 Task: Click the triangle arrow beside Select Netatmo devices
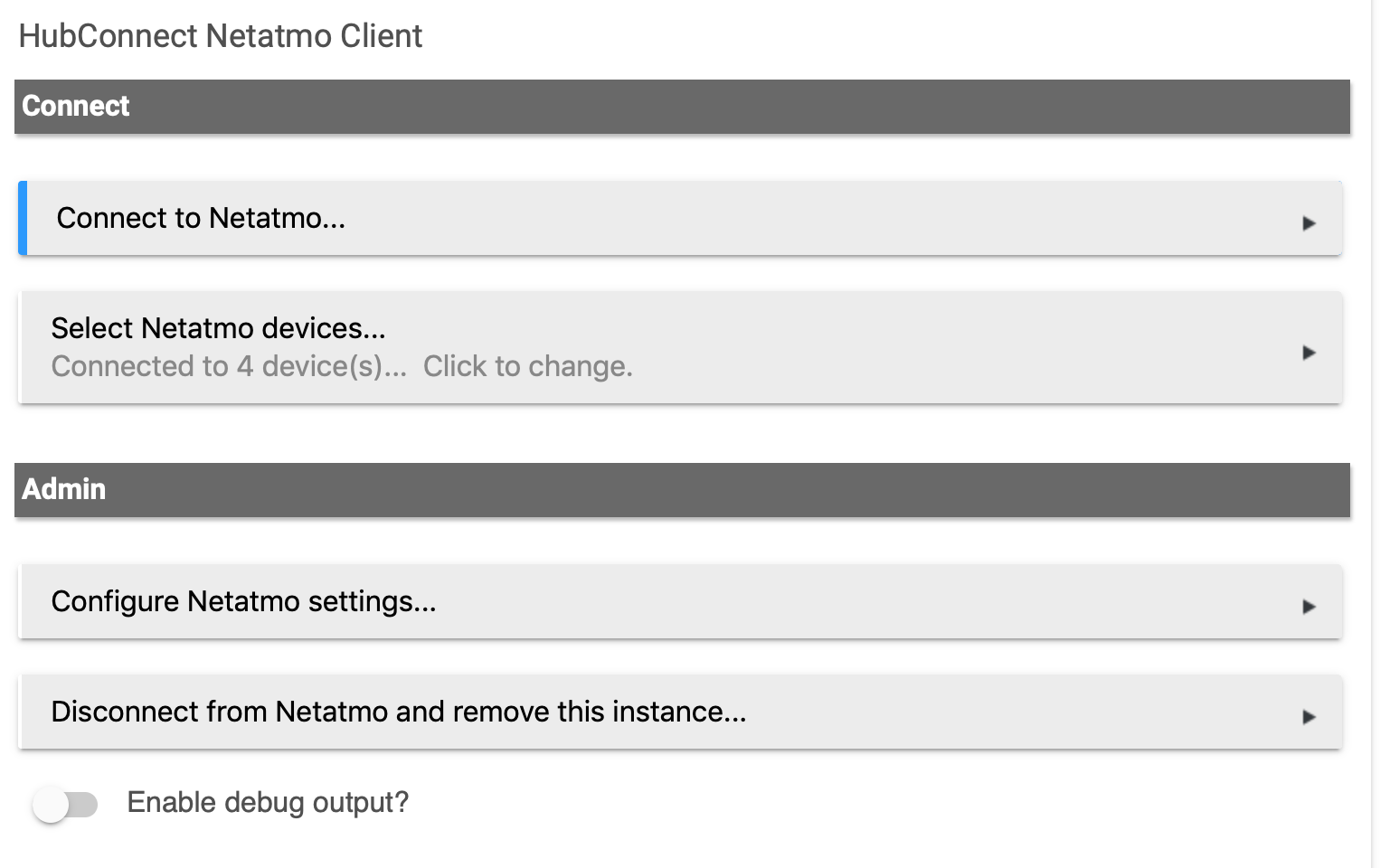[1309, 353]
